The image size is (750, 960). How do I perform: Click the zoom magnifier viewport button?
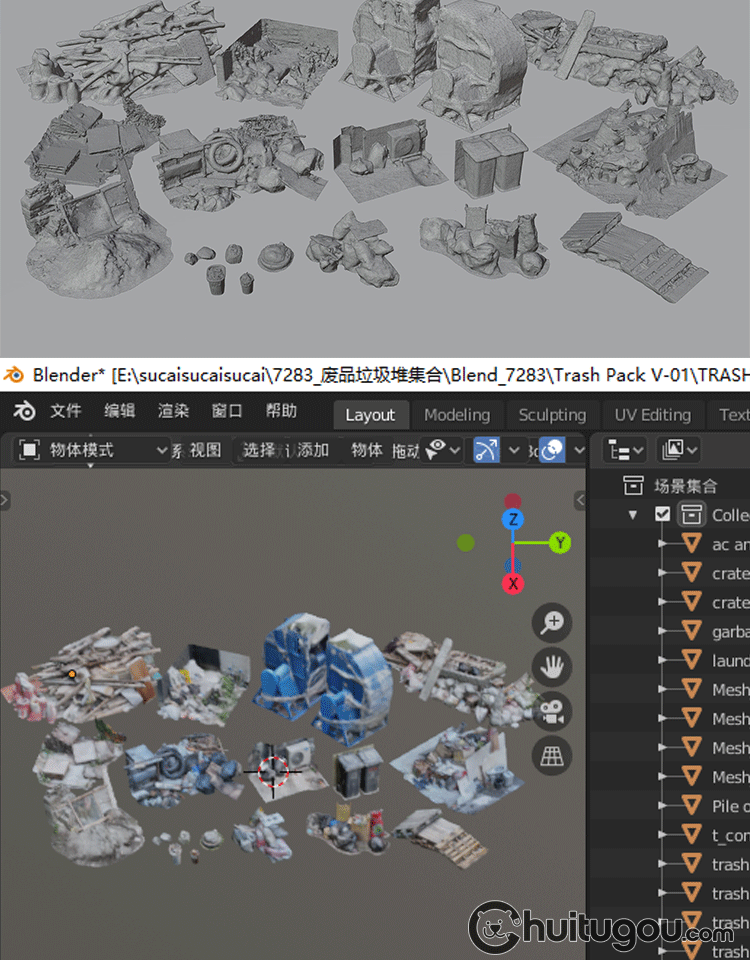[552, 623]
